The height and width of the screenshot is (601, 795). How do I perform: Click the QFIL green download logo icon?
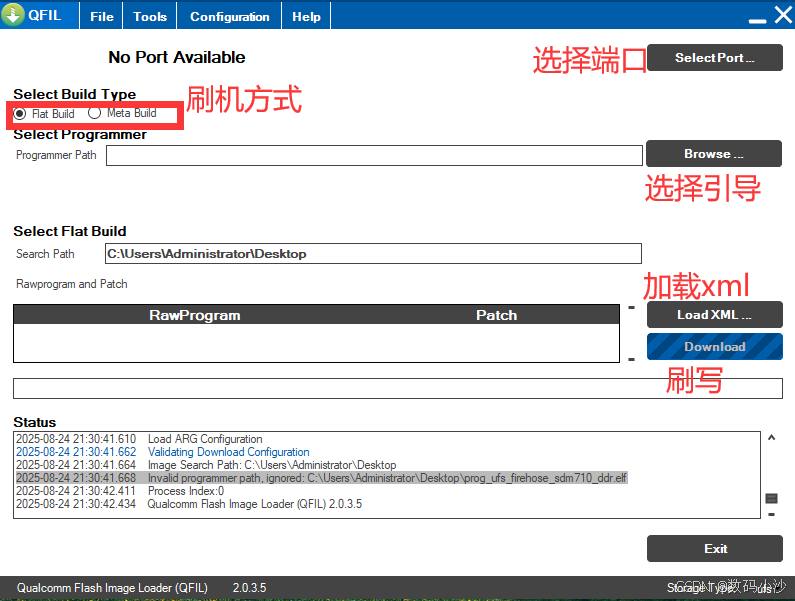pos(13,14)
